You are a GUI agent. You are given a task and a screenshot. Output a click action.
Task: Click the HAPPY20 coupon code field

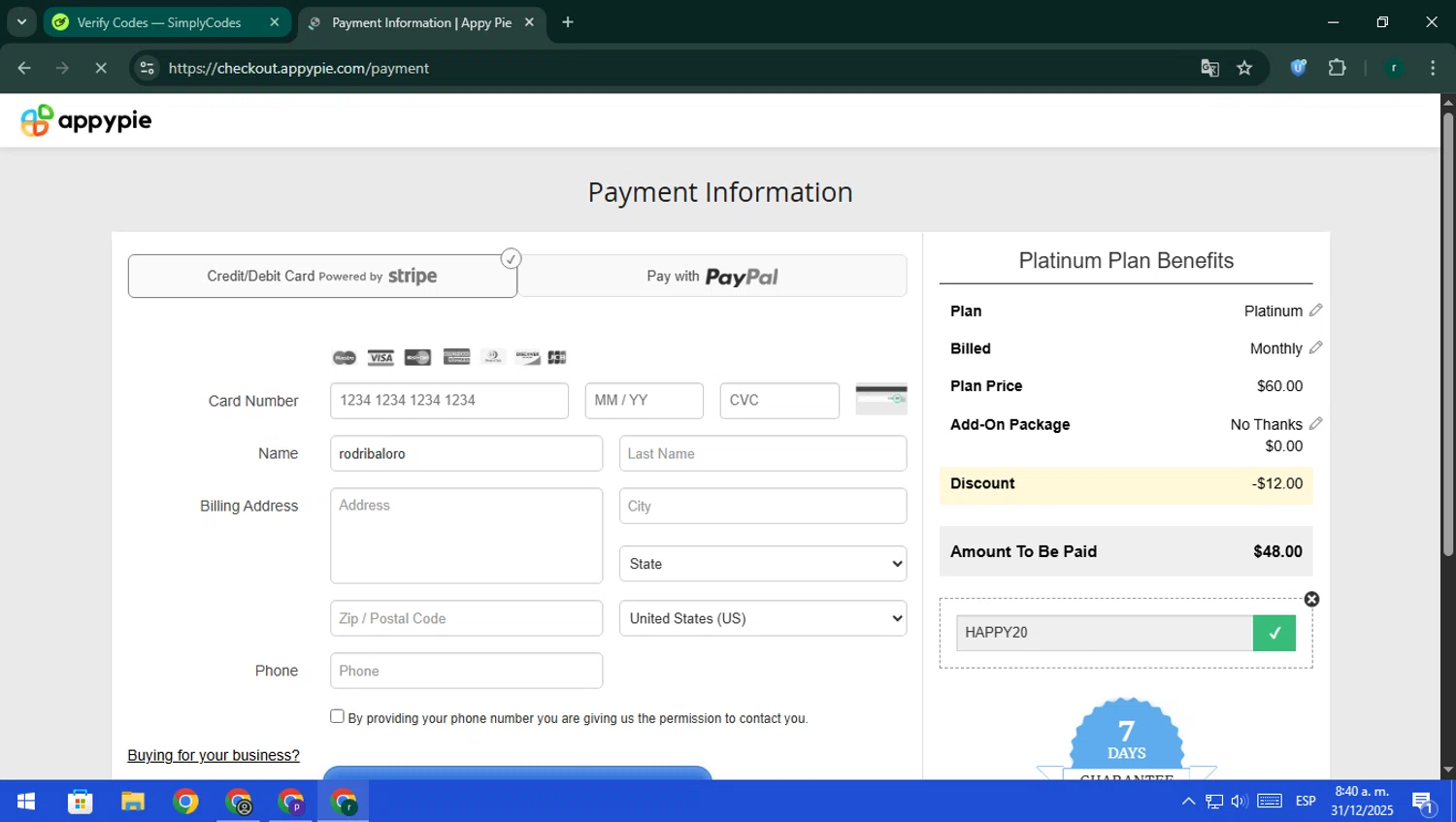pos(1105,633)
